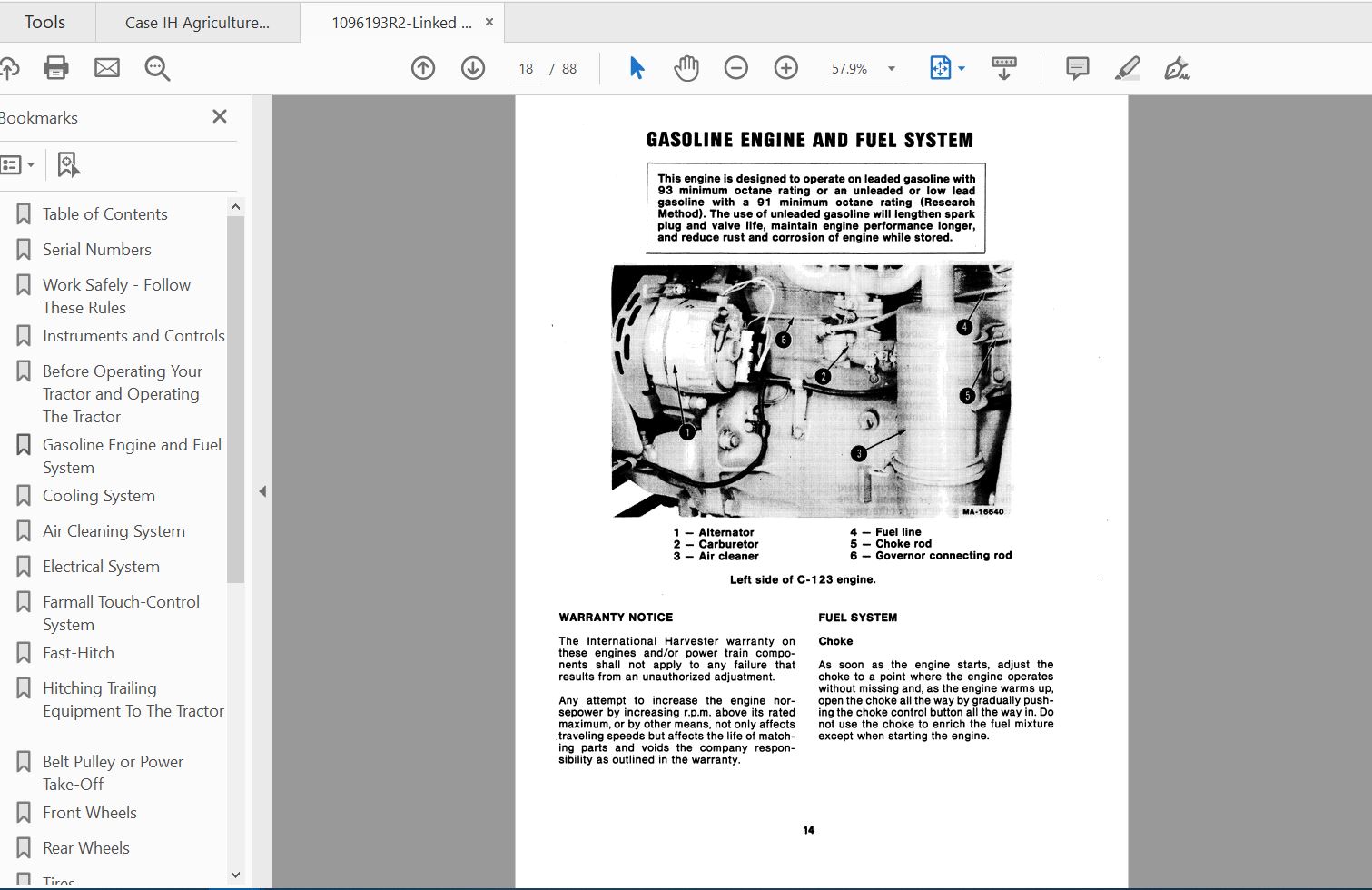This screenshot has height=890, width=1372.
Task: Open the Cooling System bookmark
Action: pos(99,496)
